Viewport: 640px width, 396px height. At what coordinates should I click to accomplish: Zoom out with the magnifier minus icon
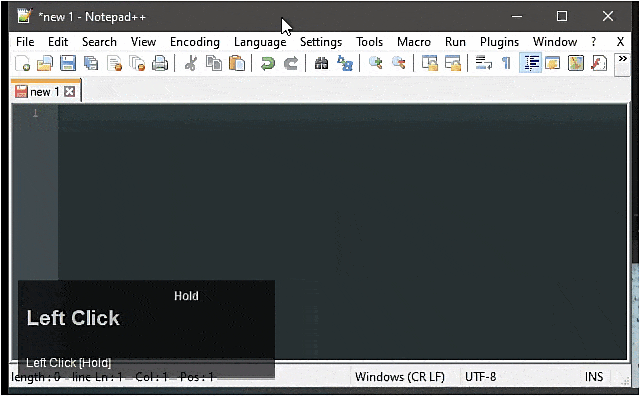click(398, 63)
